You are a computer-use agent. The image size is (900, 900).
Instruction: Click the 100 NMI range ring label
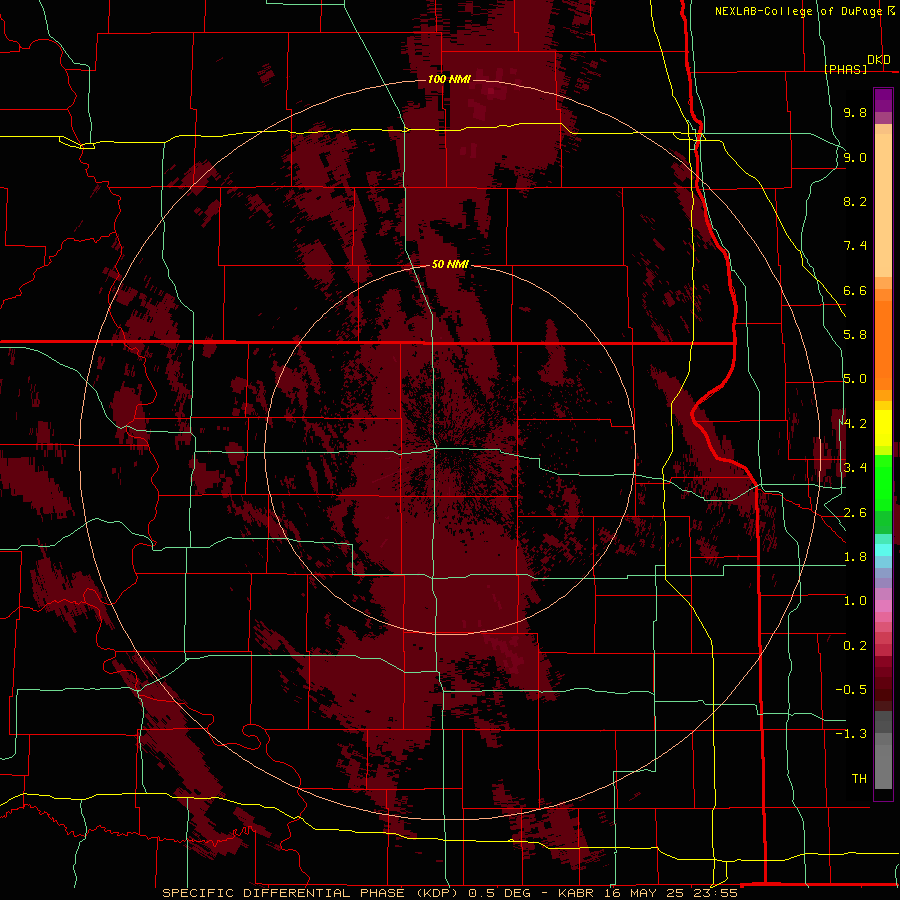click(x=449, y=79)
